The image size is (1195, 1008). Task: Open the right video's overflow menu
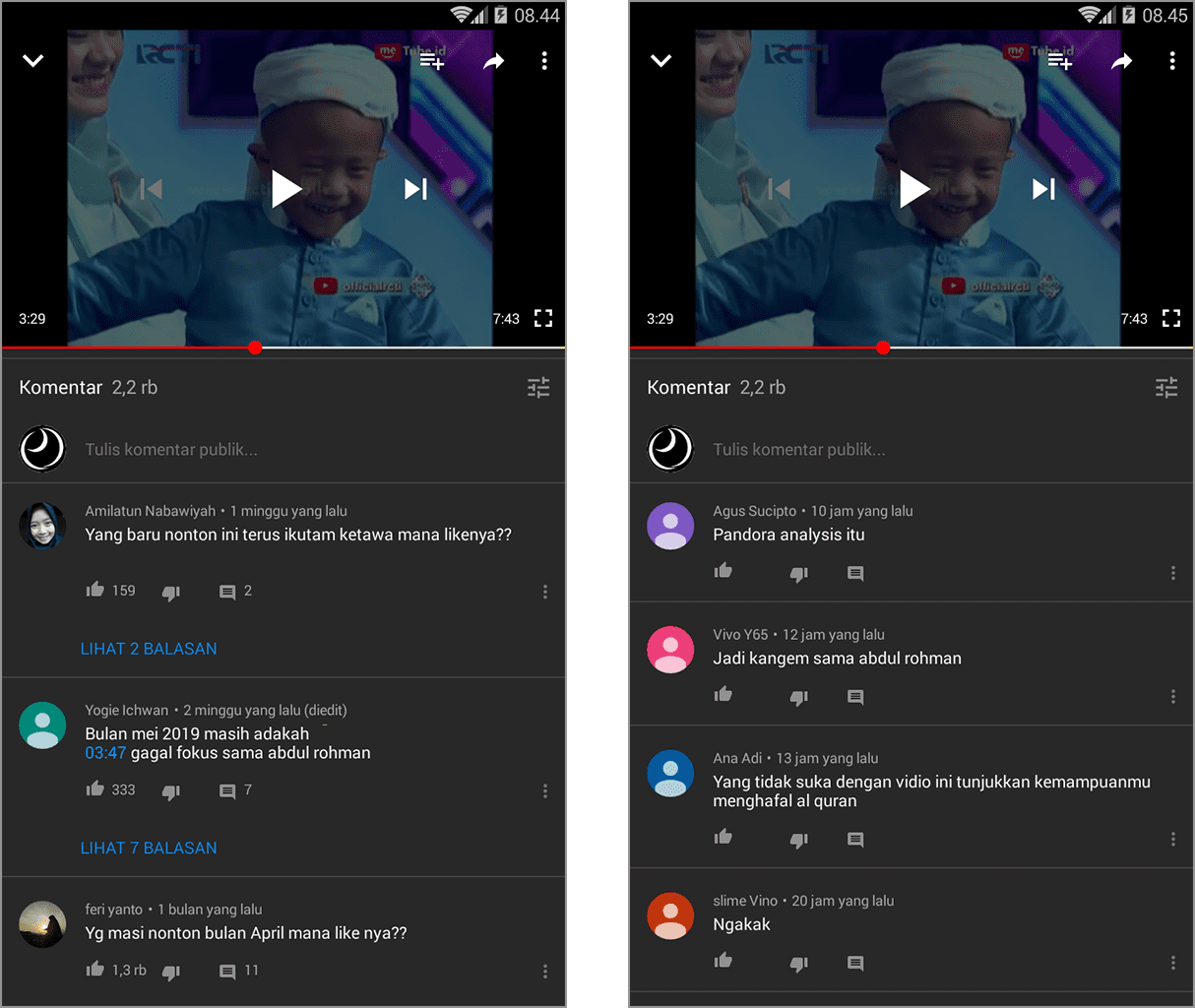click(1172, 61)
